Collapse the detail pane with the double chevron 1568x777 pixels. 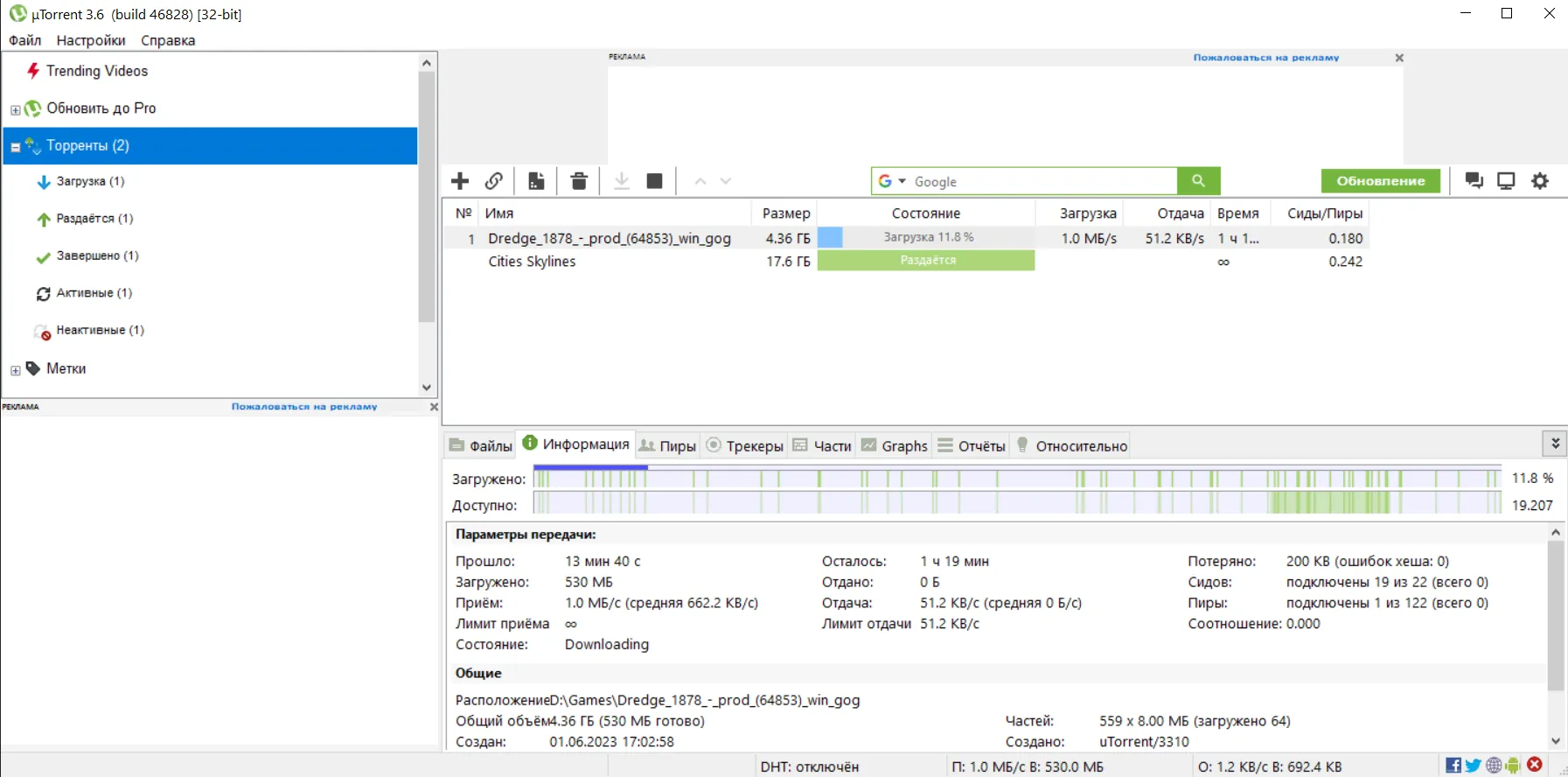pyautogui.click(x=1555, y=444)
